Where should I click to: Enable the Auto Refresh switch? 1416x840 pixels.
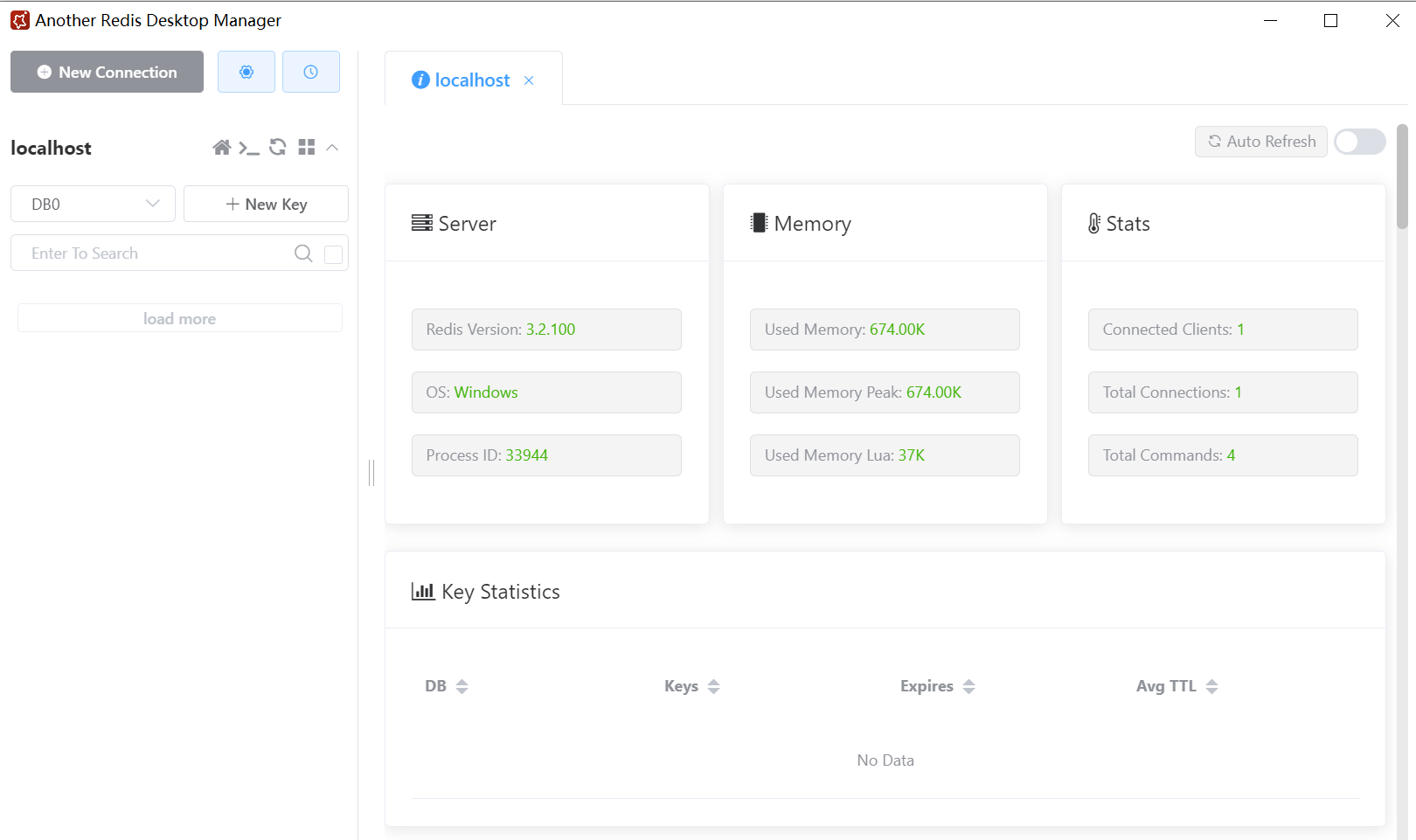pyautogui.click(x=1360, y=142)
